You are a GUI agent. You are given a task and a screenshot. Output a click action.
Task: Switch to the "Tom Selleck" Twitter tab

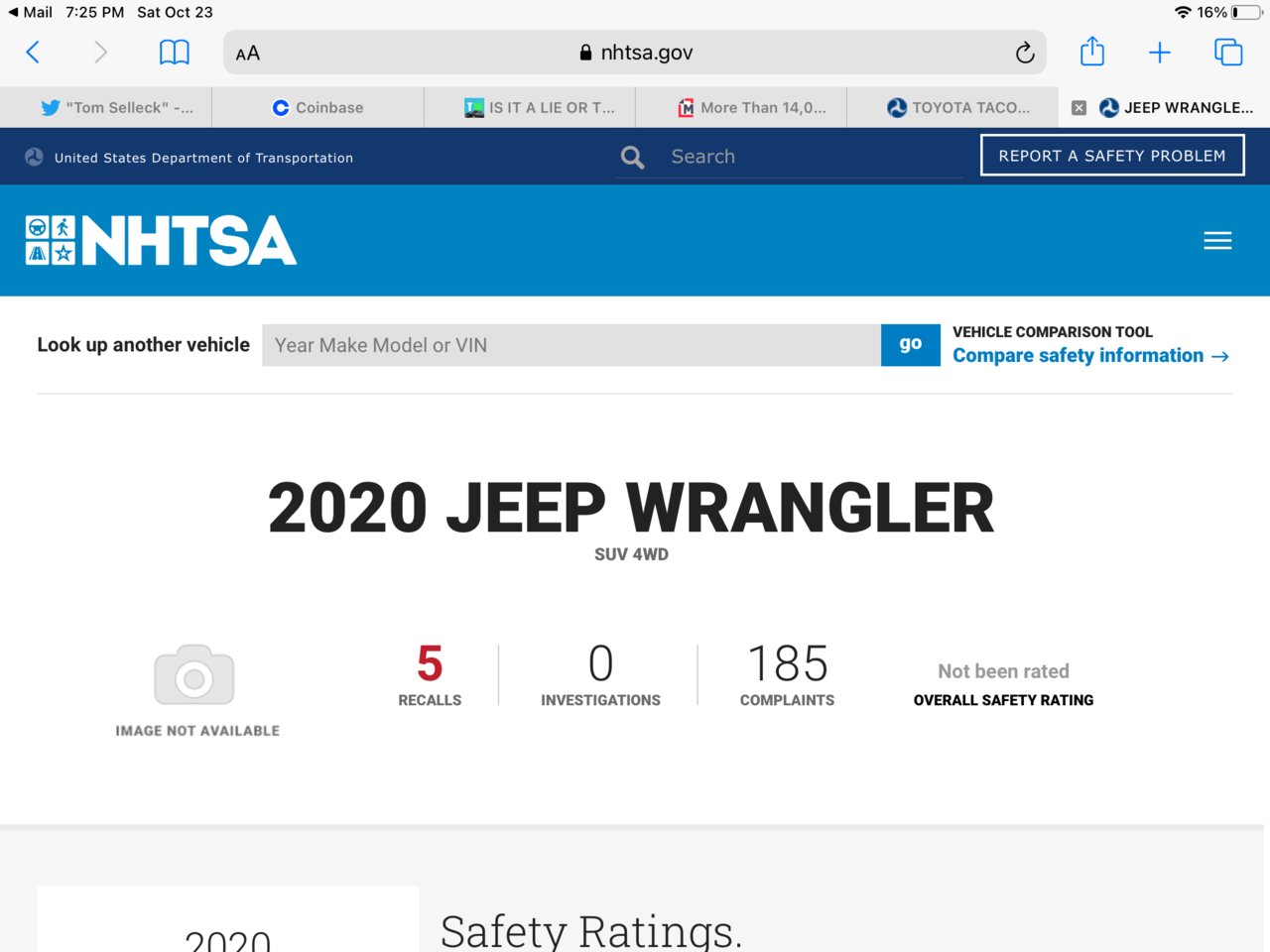[x=105, y=108]
